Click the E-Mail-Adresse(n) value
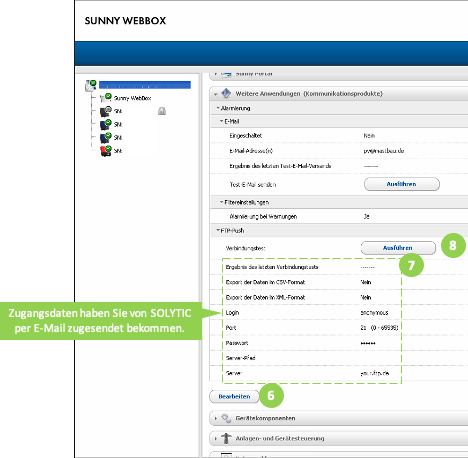Screen dimensions: 468x458 click(x=384, y=151)
